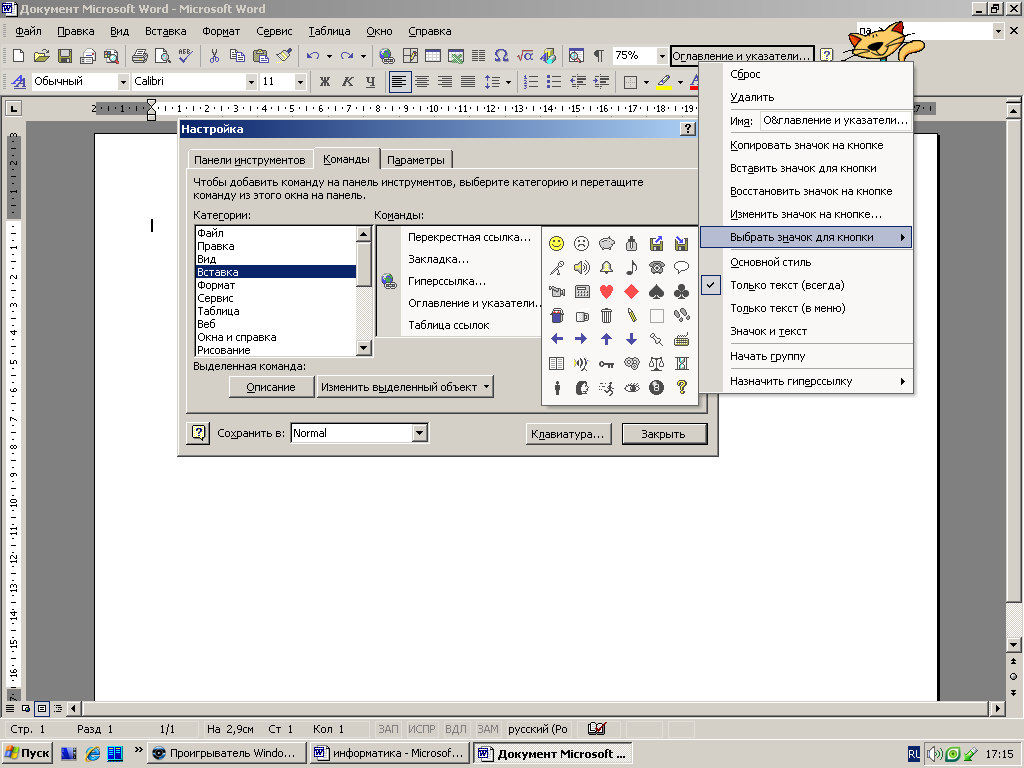This screenshot has width=1024, height=768.
Task: Open the font name Calibri dropdown
Action: click(x=251, y=82)
